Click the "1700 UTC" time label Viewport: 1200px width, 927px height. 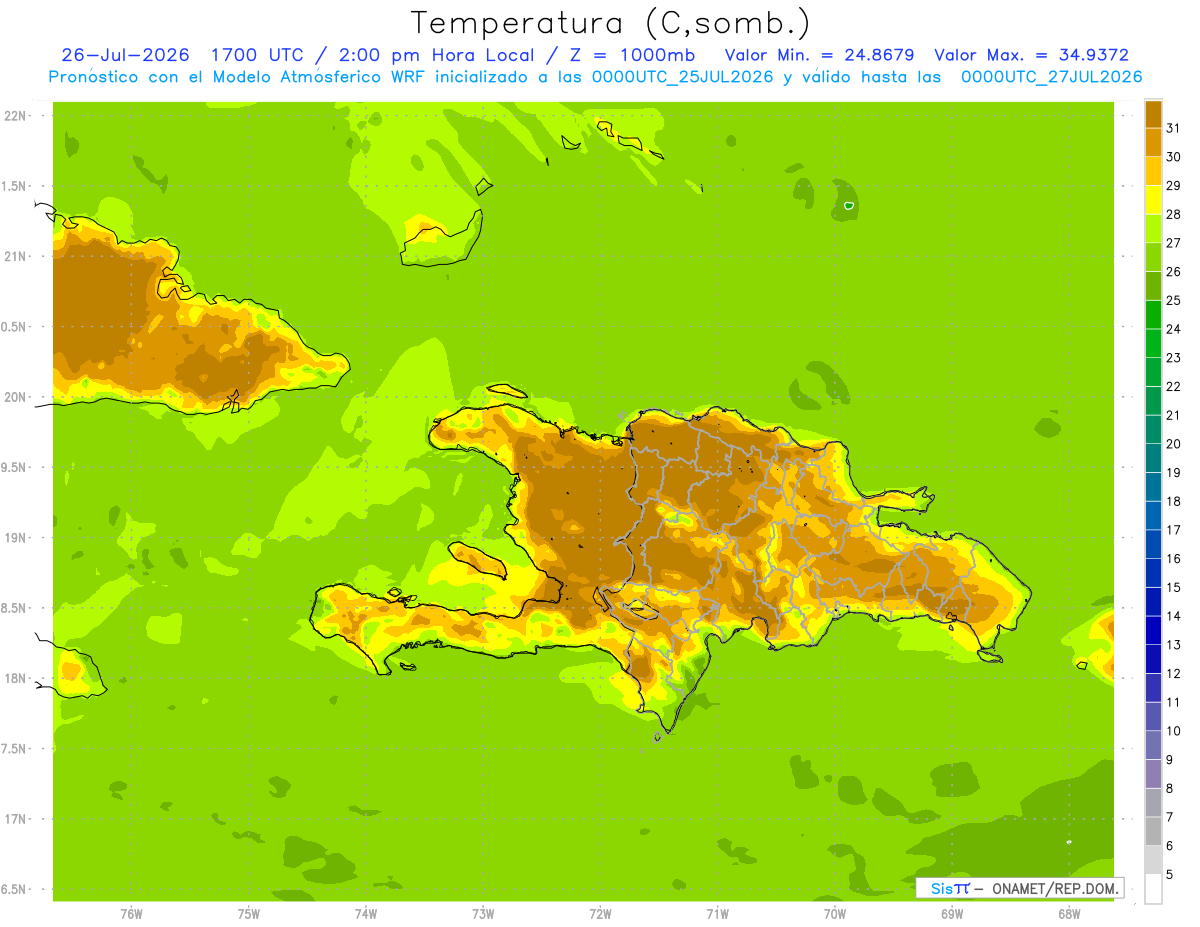[258, 55]
